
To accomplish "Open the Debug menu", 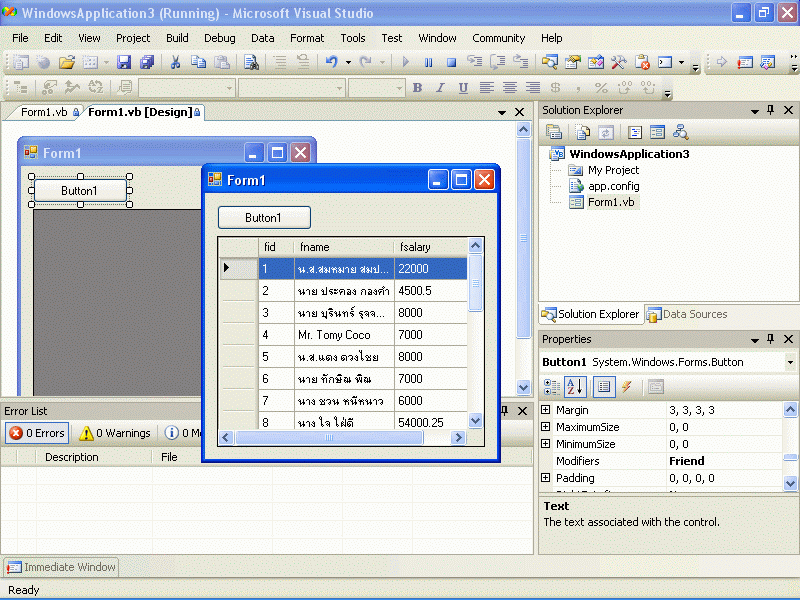I will tap(219, 38).
